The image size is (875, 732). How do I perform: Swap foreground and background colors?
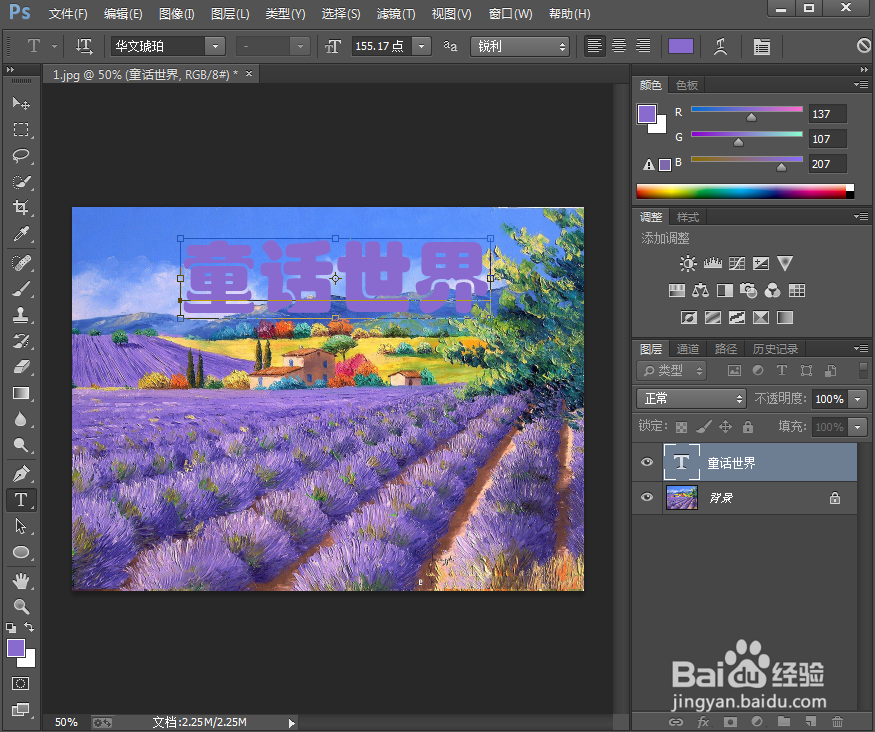pos(29,627)
